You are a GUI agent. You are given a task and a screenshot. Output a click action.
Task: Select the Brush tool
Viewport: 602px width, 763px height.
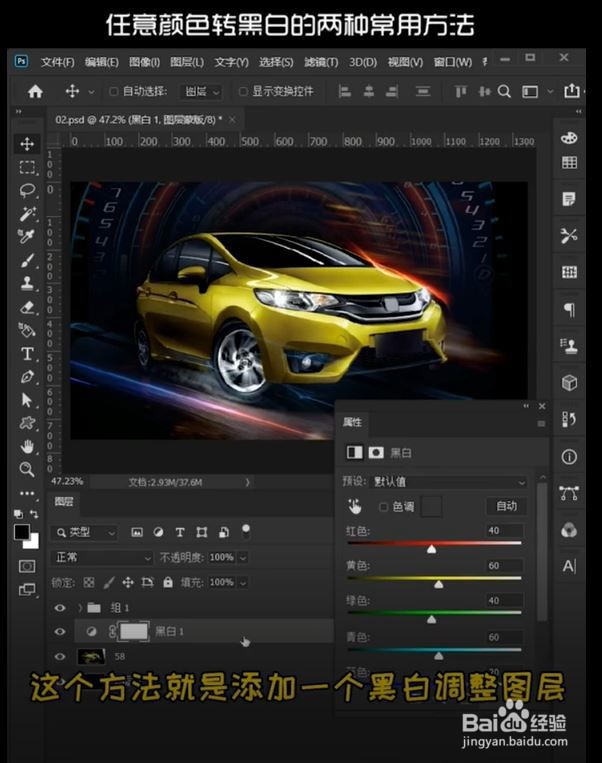(27, 260)
